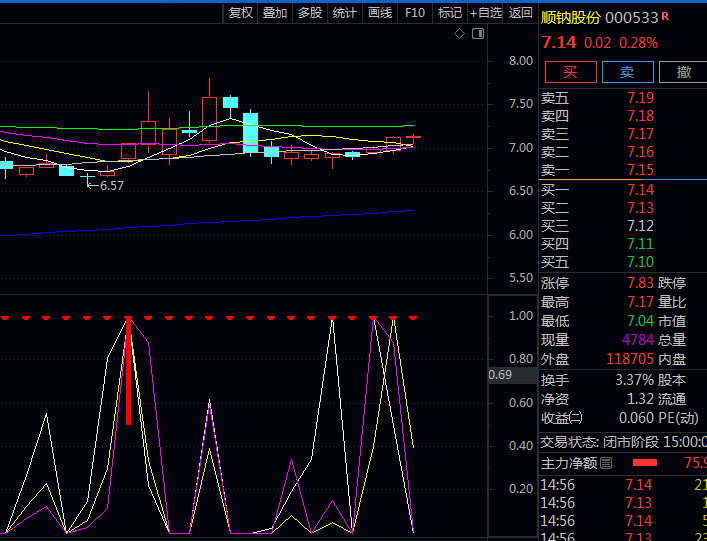This screenshot has width=707, height=541.
Task: Open the 主力净额 list icon
Action: pyautogui.click(x=606, y=463)
